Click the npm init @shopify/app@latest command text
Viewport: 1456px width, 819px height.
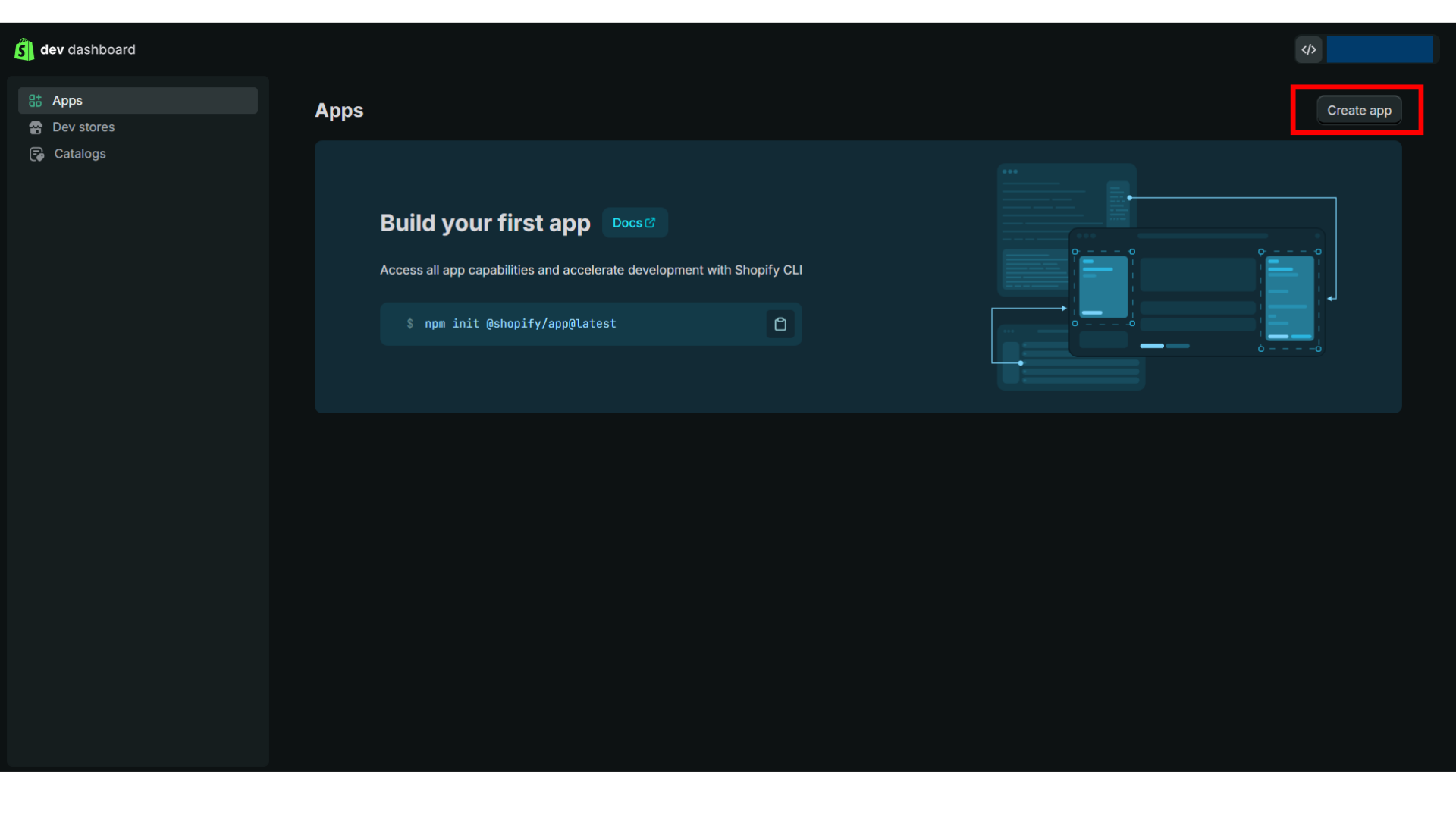(520, 324)
